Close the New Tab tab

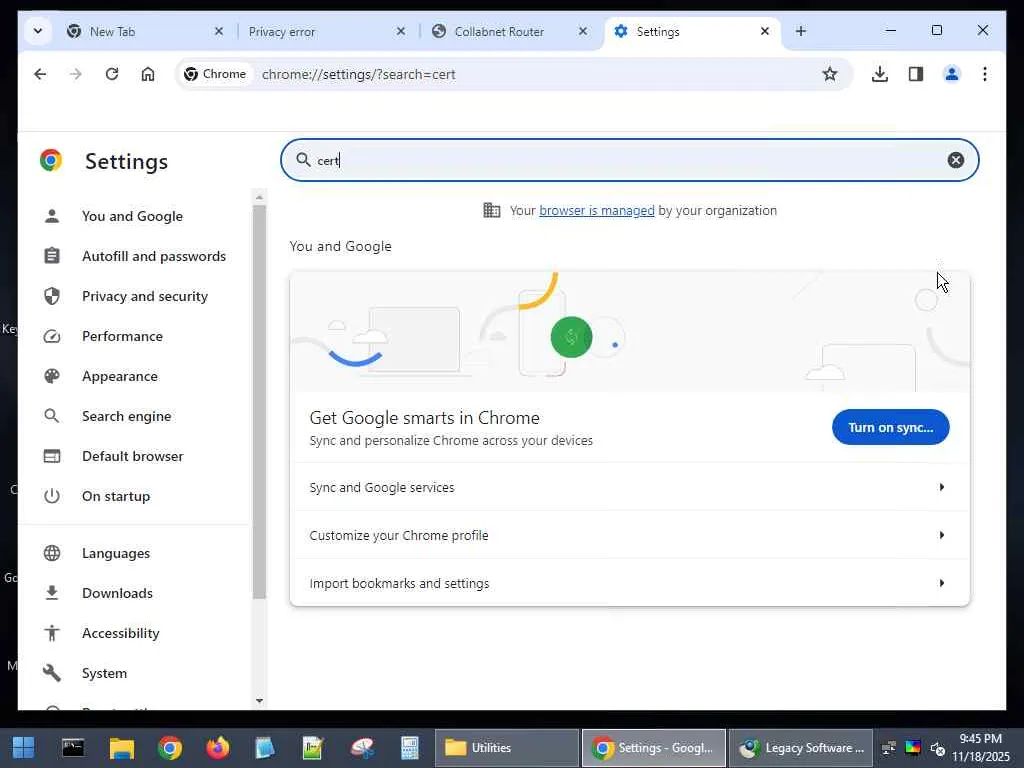point(219,31)
